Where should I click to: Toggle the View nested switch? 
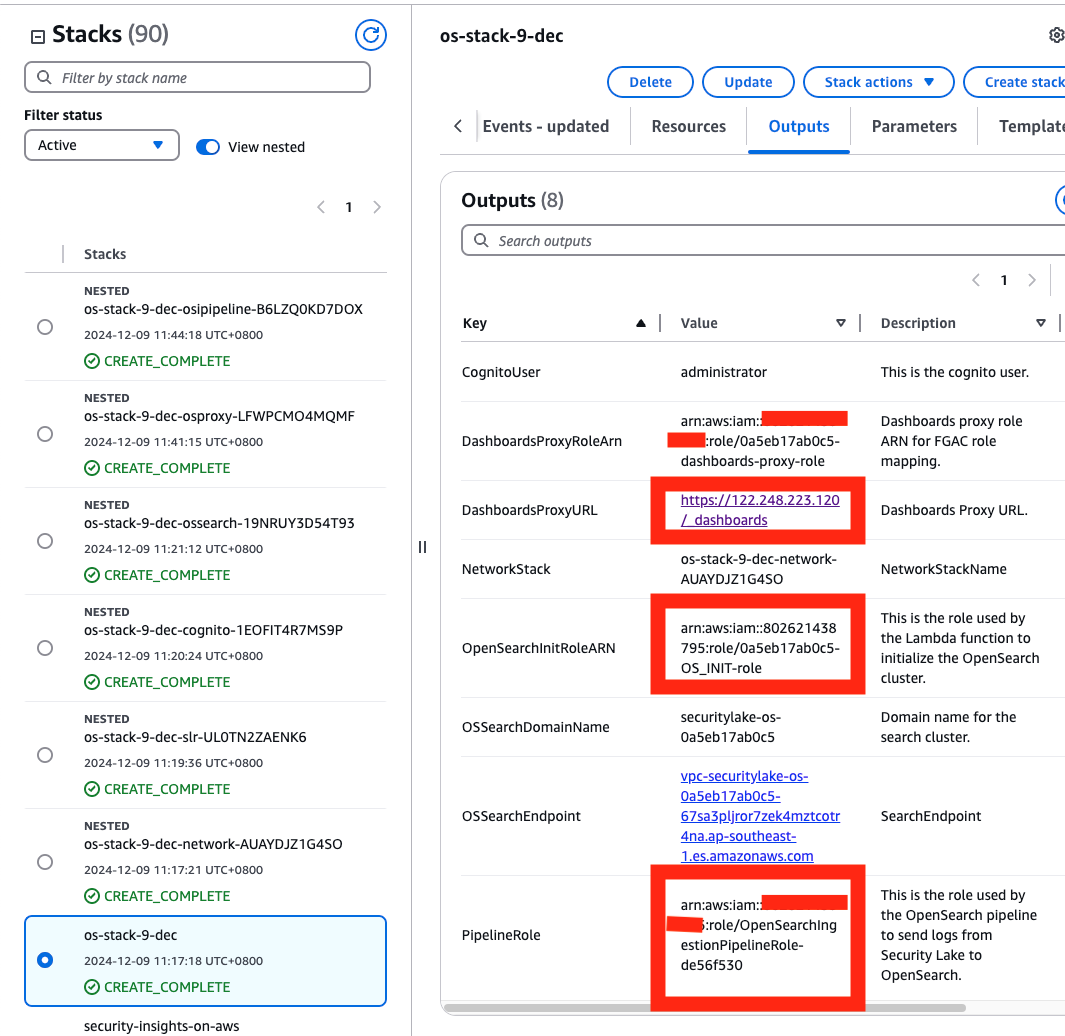coord(208,147)
